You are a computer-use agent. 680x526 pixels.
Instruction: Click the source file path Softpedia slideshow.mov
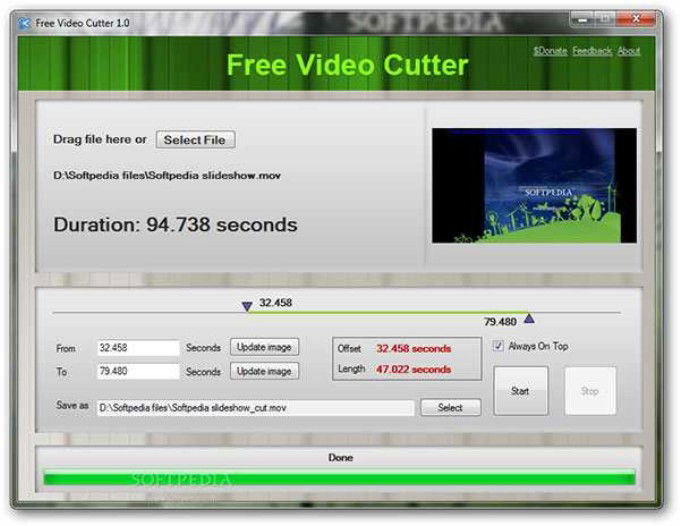167,176
